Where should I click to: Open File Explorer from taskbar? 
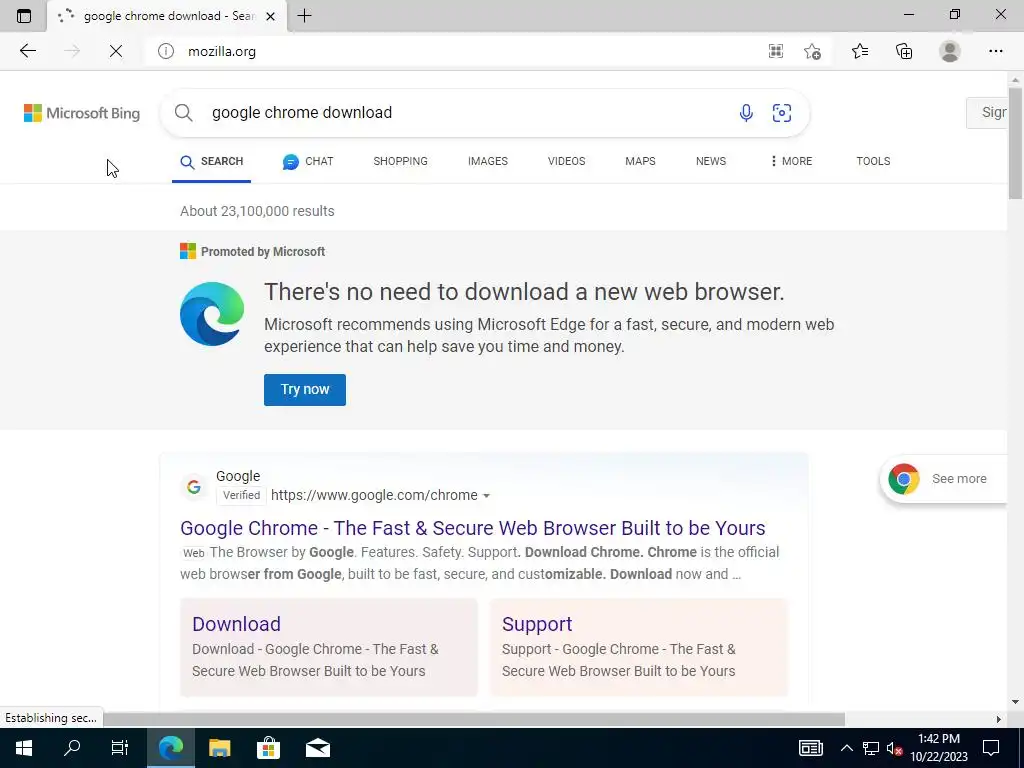click(219, 748)
